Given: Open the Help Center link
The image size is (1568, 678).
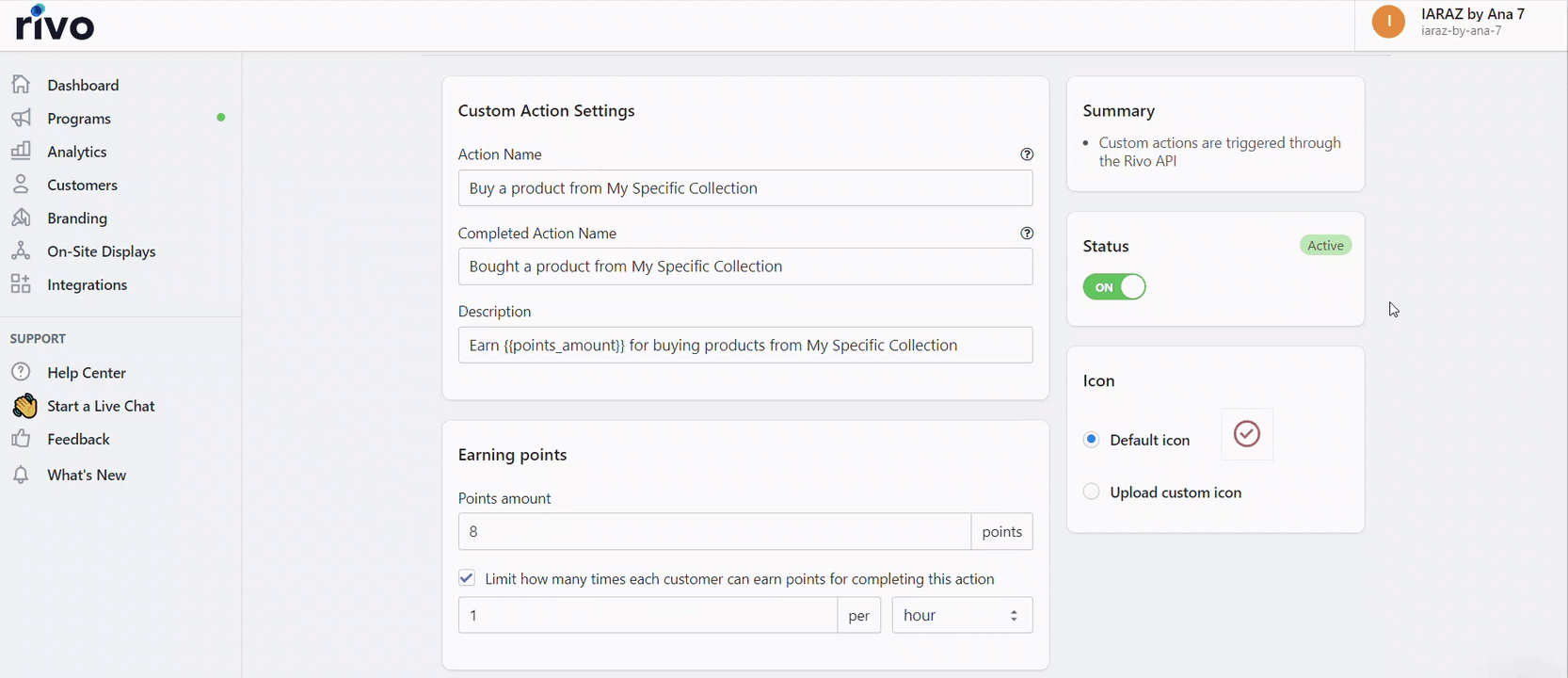Looking at the screenshot, I should [x=87, y=373].
